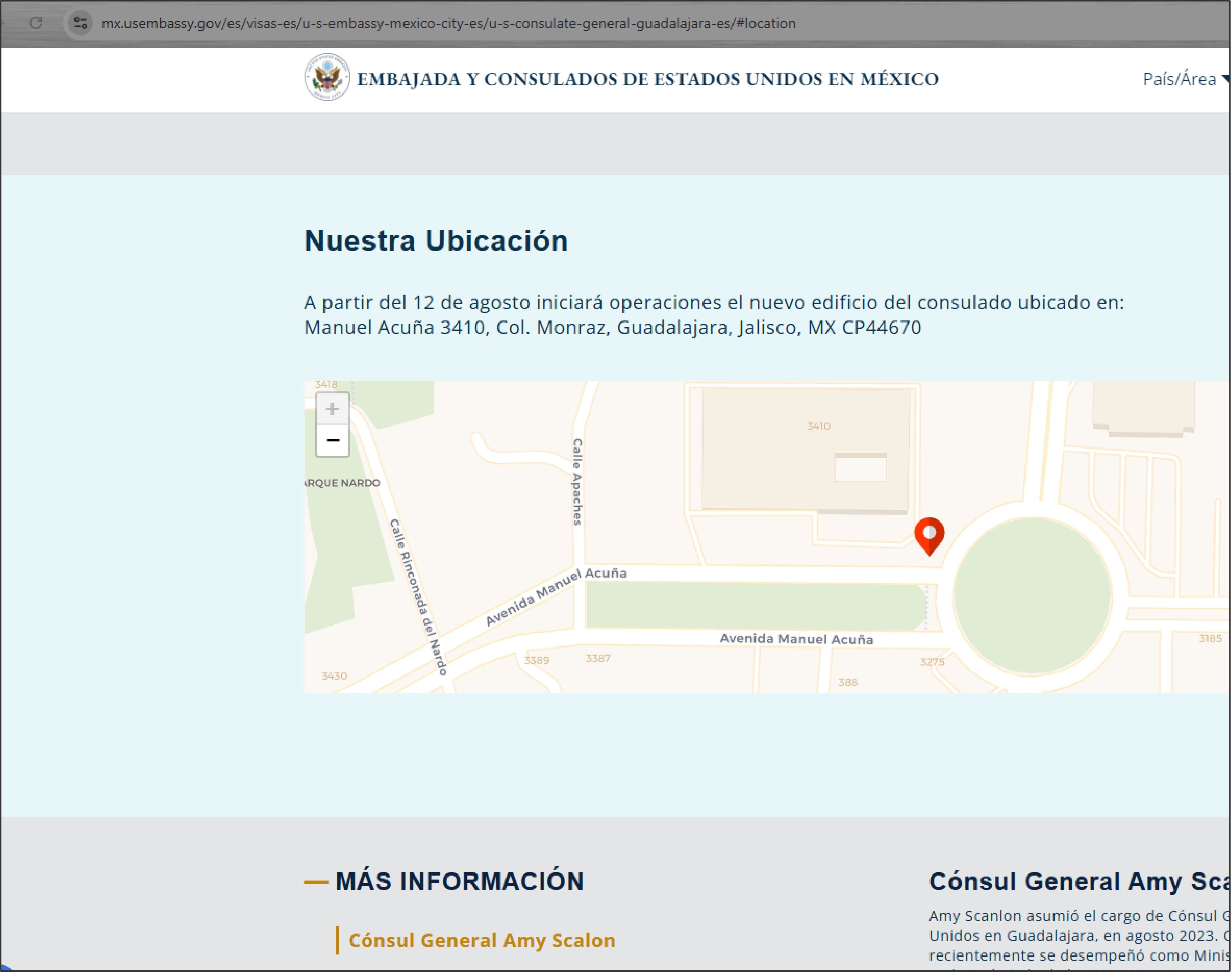Open the Cónsul General Amy Scalon link

tap(482, 940)
